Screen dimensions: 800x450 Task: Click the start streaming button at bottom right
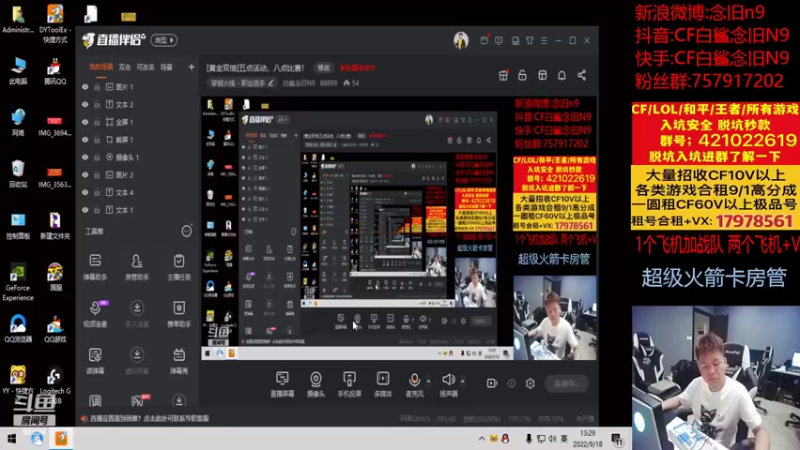[x=566, y=384]
